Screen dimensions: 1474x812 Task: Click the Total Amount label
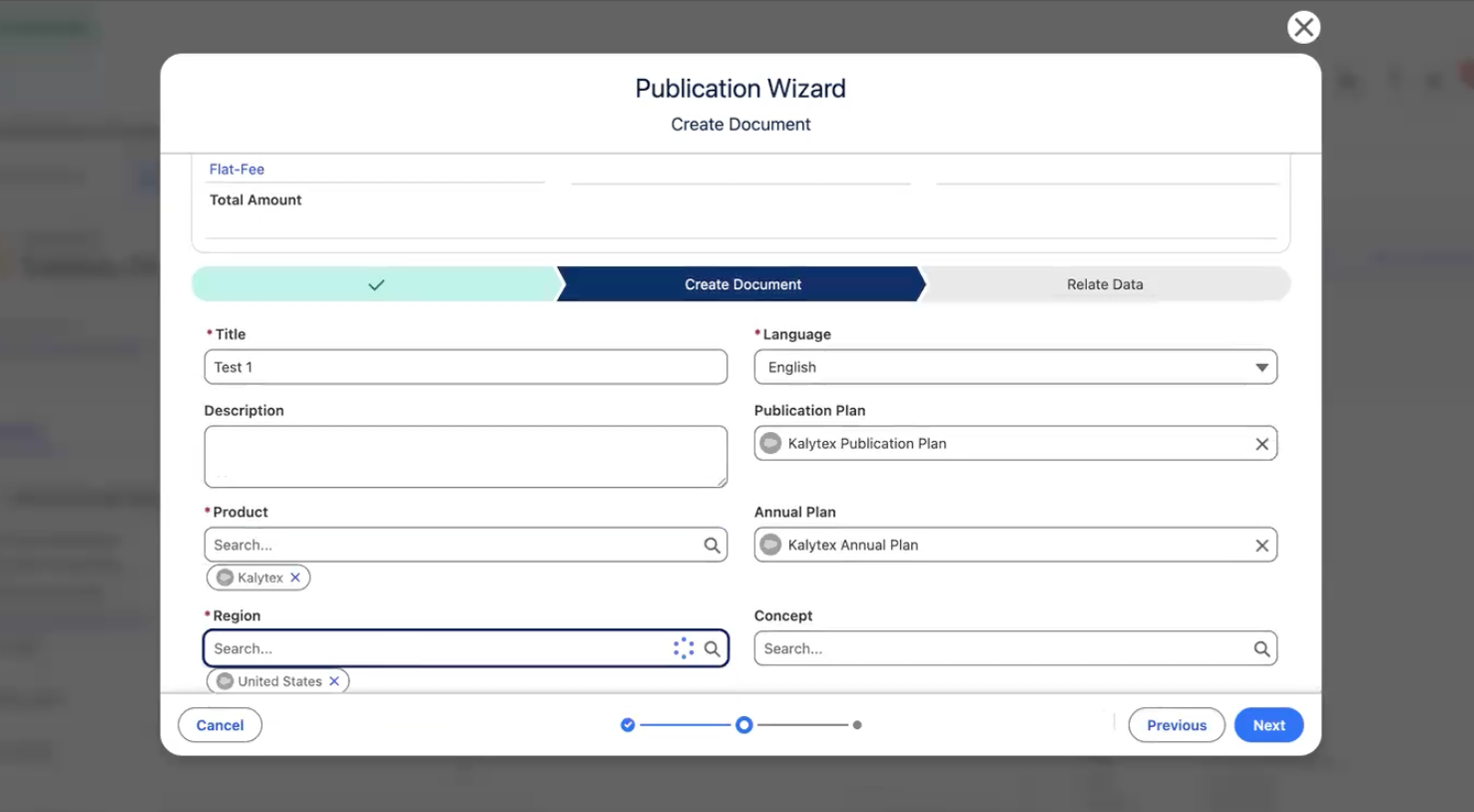[x=255, y=200]
